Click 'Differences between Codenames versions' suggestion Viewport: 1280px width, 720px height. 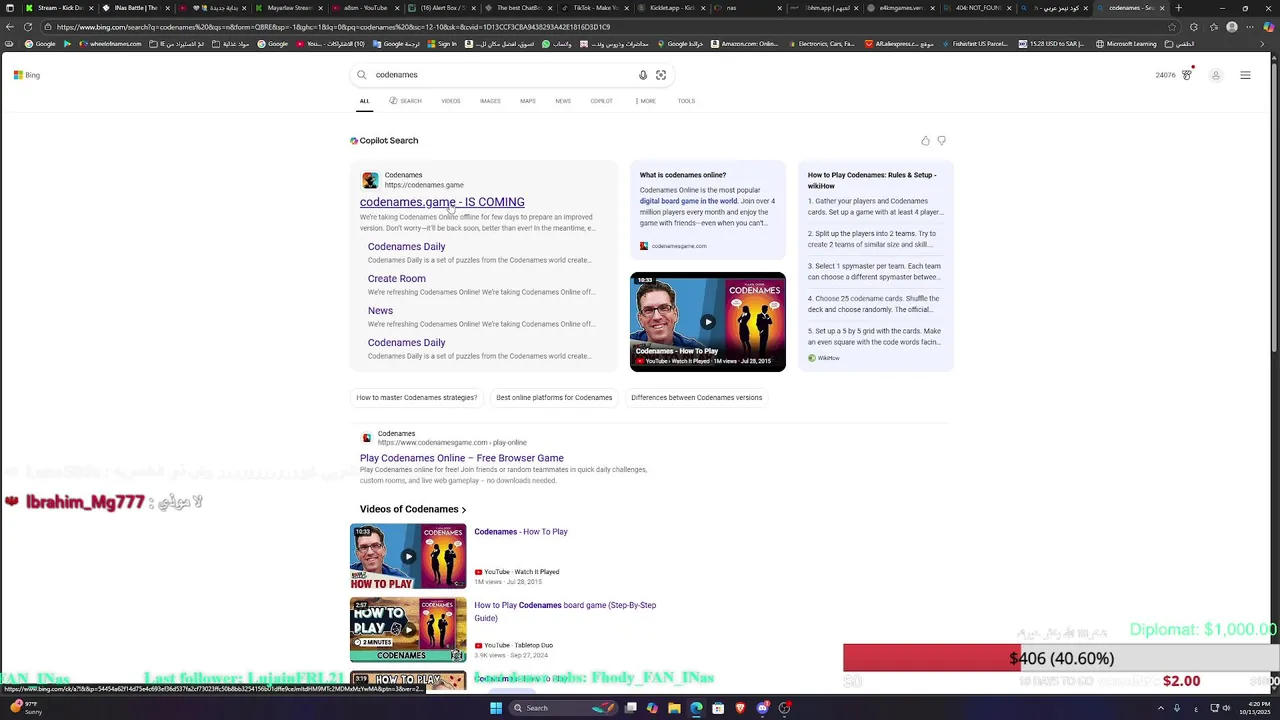[x=696, y=398]
